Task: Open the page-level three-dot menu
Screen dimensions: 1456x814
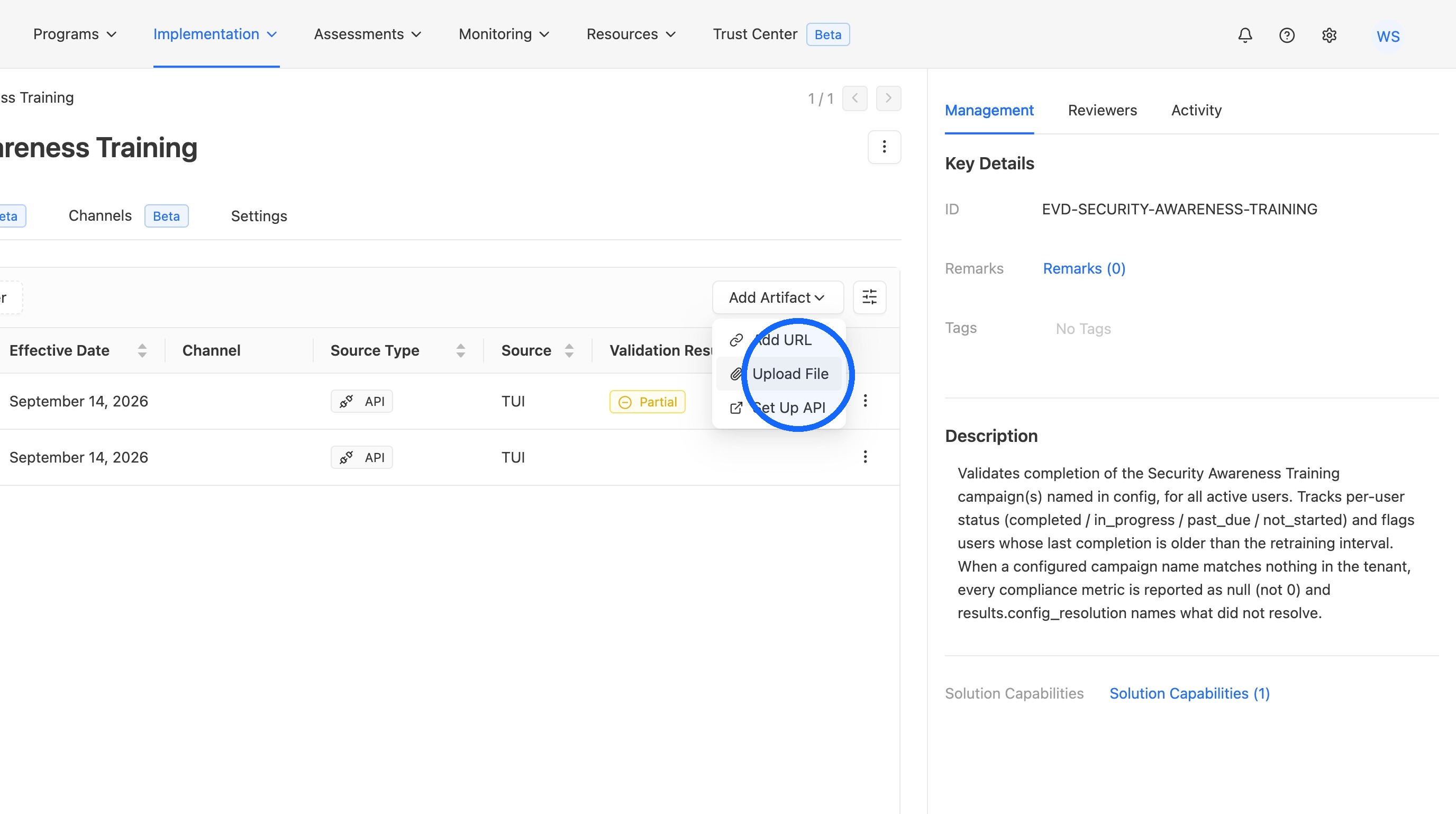Action: (x=884, y=147)
